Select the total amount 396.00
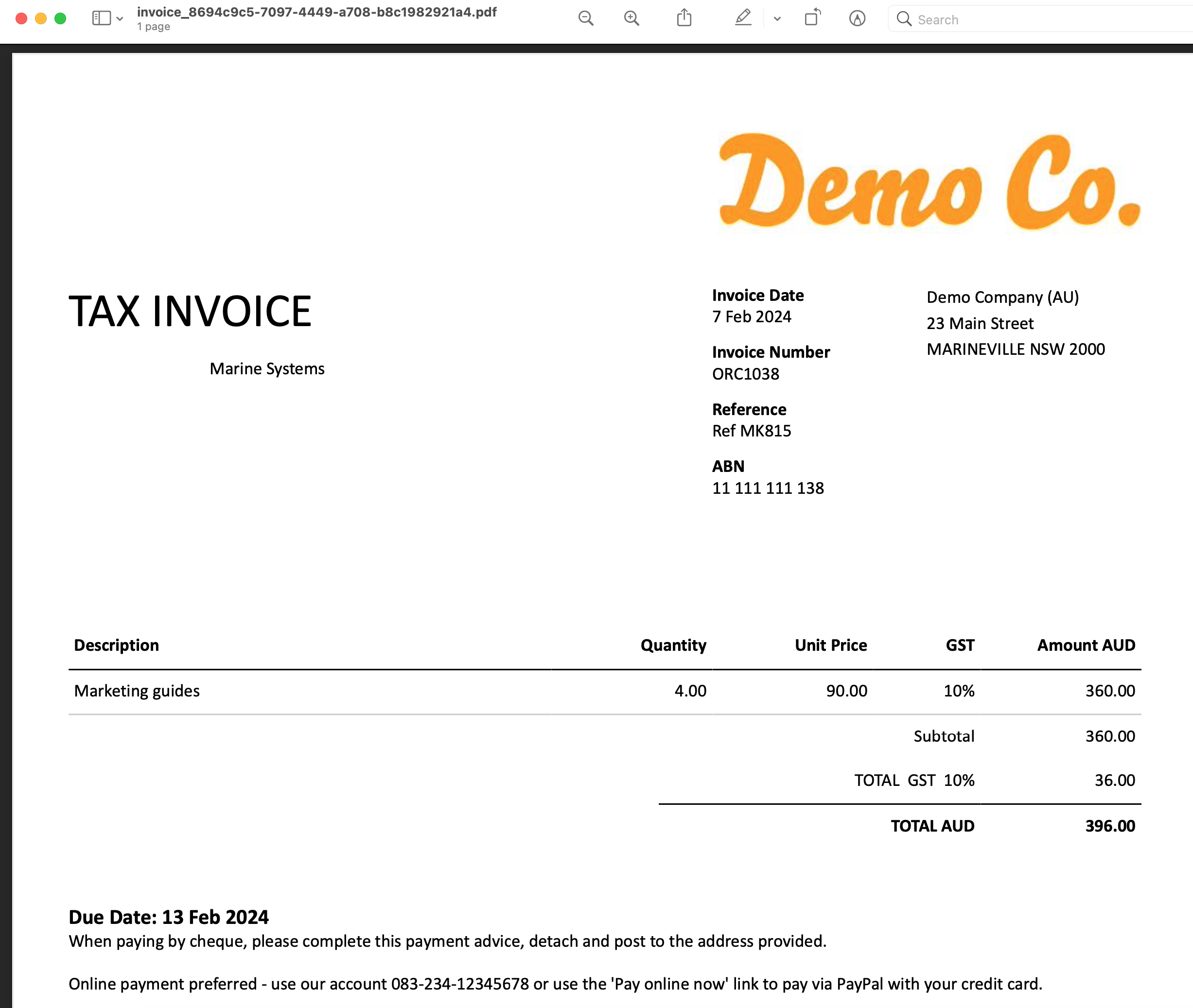1193x1008 pixels. [1110, 826]
